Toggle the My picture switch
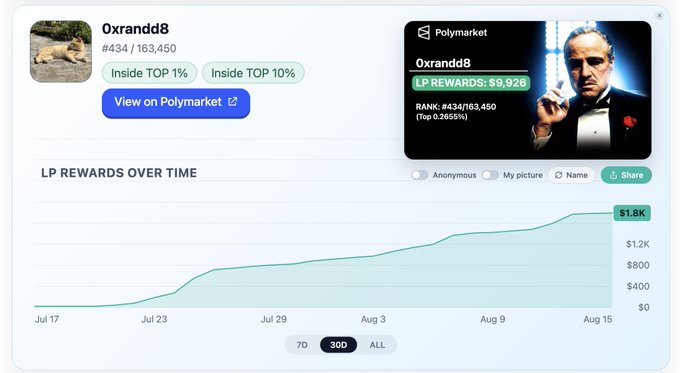This screenshot has height=373, width=680. point(490,175)
